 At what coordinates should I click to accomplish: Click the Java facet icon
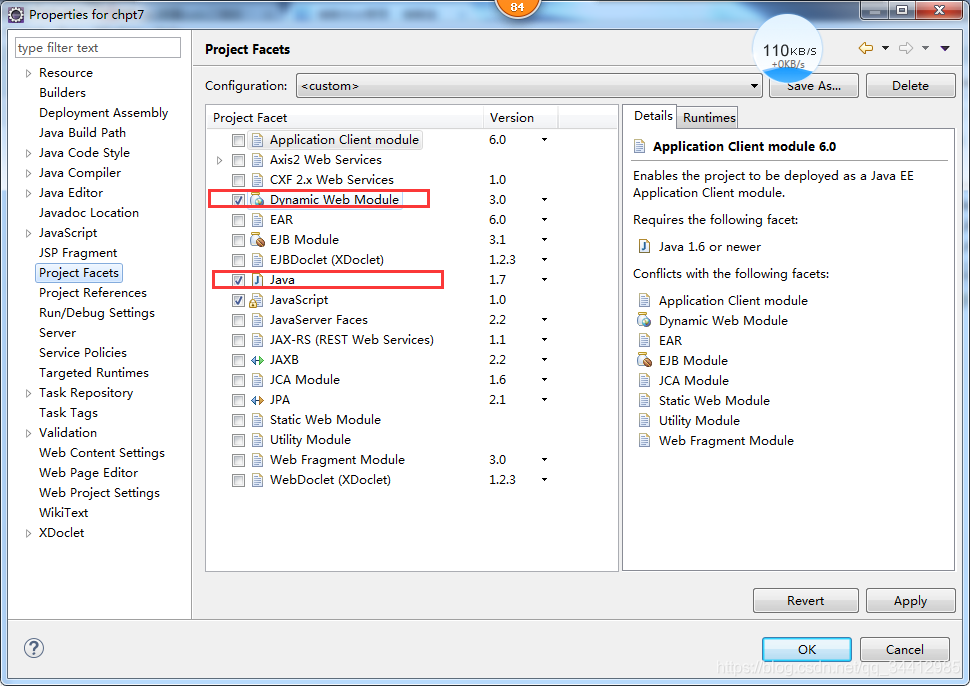coord(257,280)
